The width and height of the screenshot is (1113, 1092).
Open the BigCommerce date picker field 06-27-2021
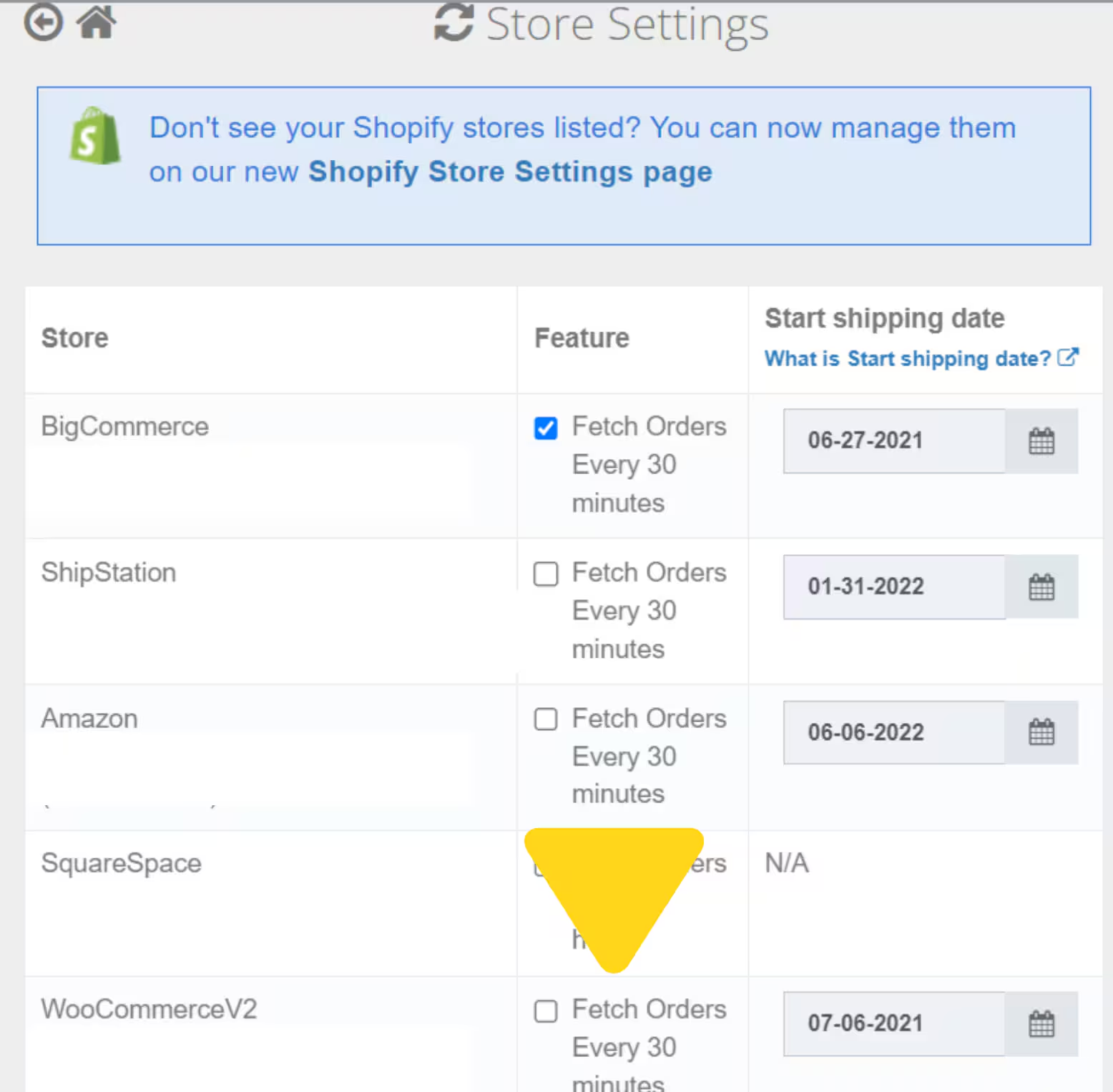(x=893, y=441)
